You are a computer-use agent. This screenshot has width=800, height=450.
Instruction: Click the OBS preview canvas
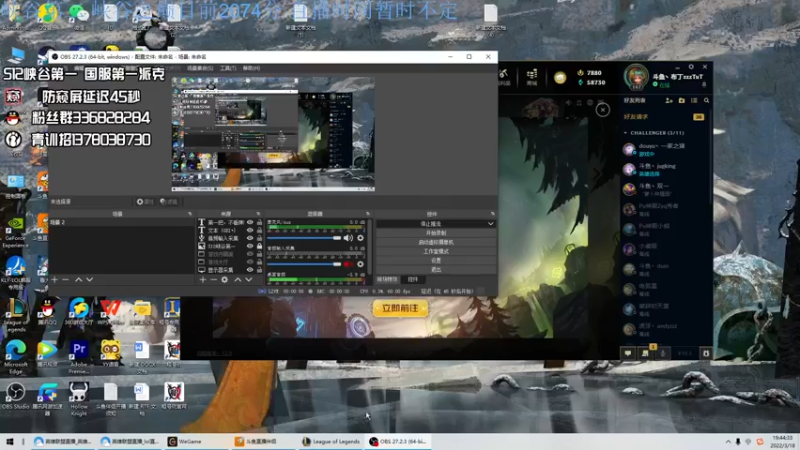[x=273, y=134]
